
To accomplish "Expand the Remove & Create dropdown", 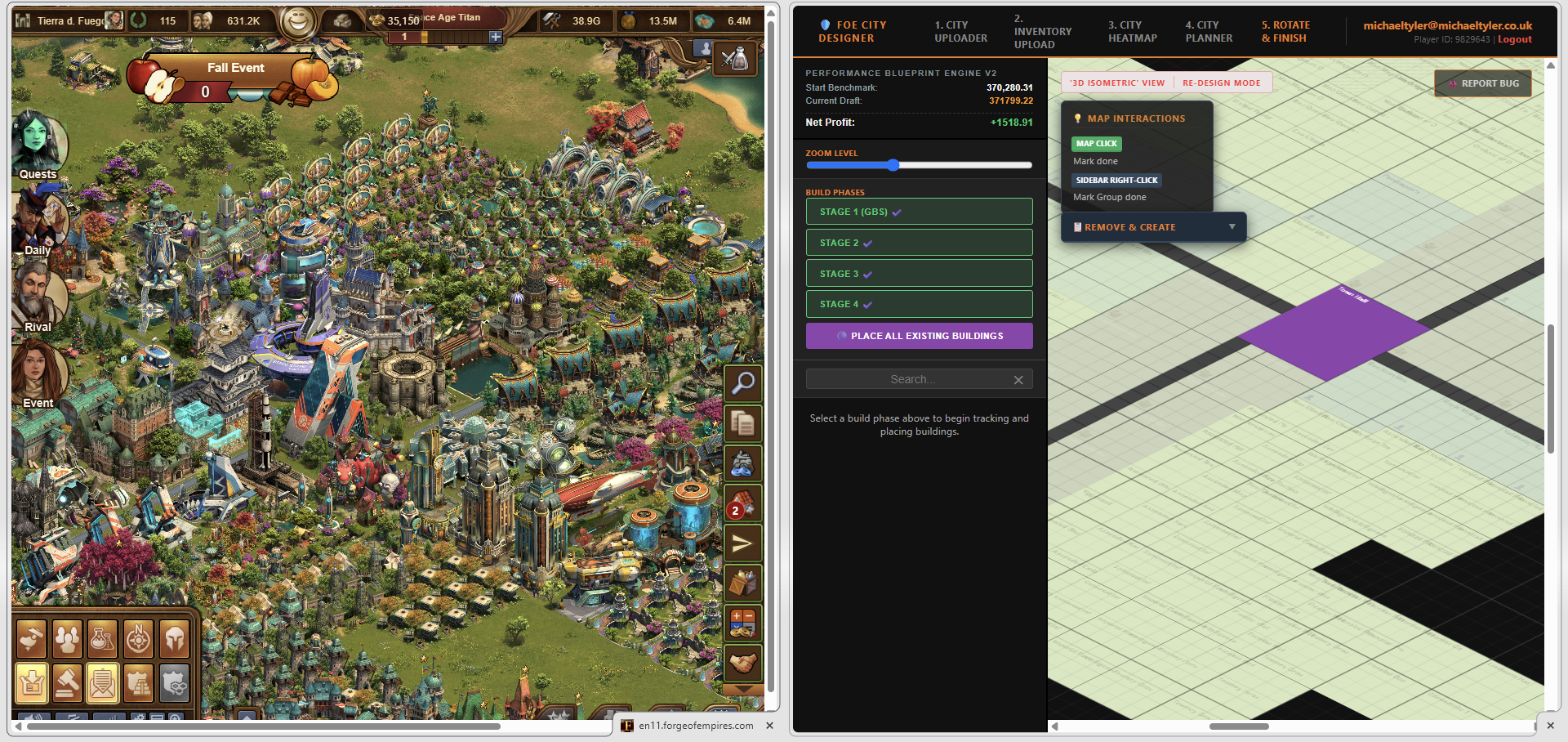I will (x=1153, y=227).
